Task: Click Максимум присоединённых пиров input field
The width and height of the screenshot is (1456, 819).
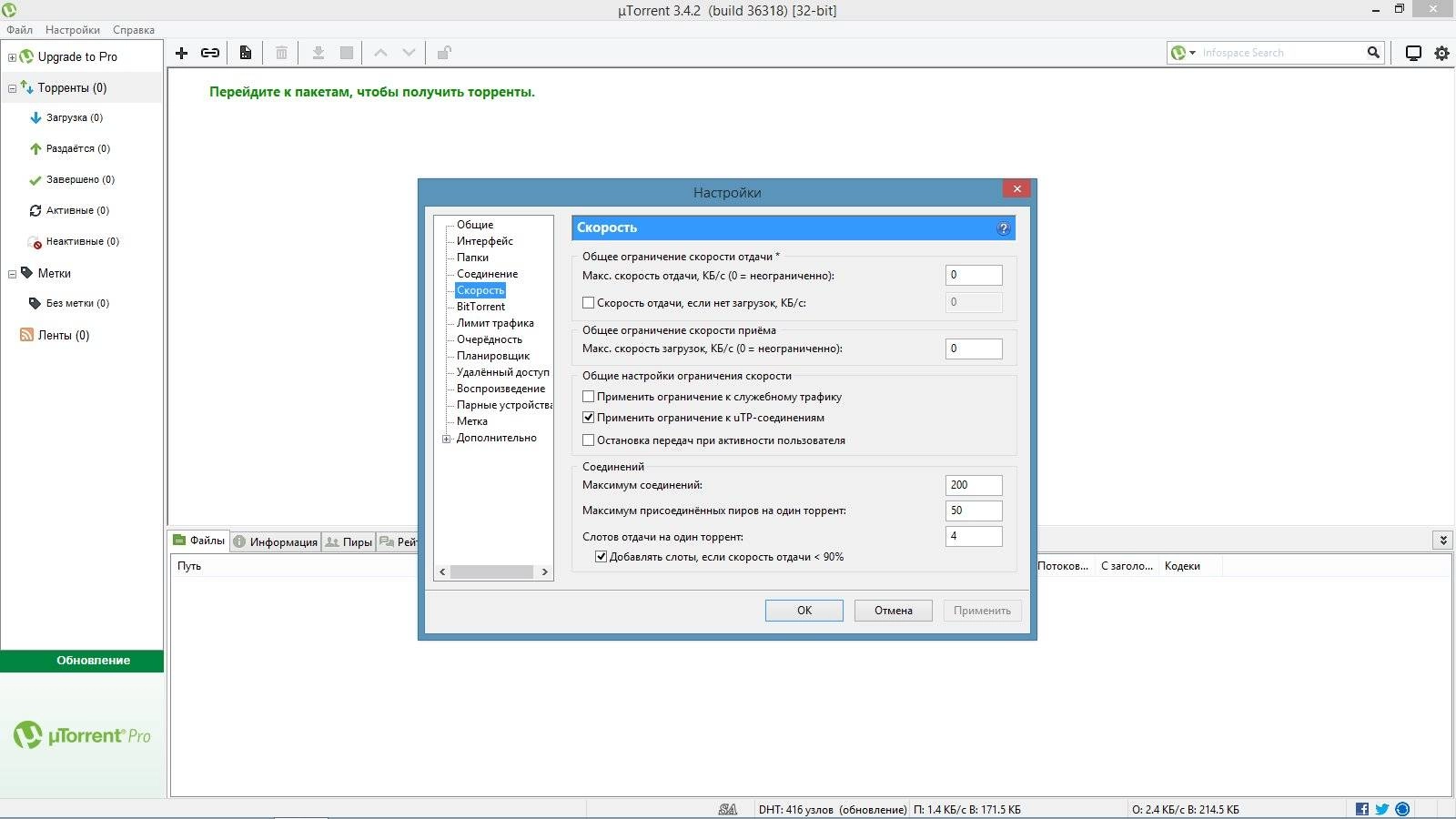Action: coord(974,511)
